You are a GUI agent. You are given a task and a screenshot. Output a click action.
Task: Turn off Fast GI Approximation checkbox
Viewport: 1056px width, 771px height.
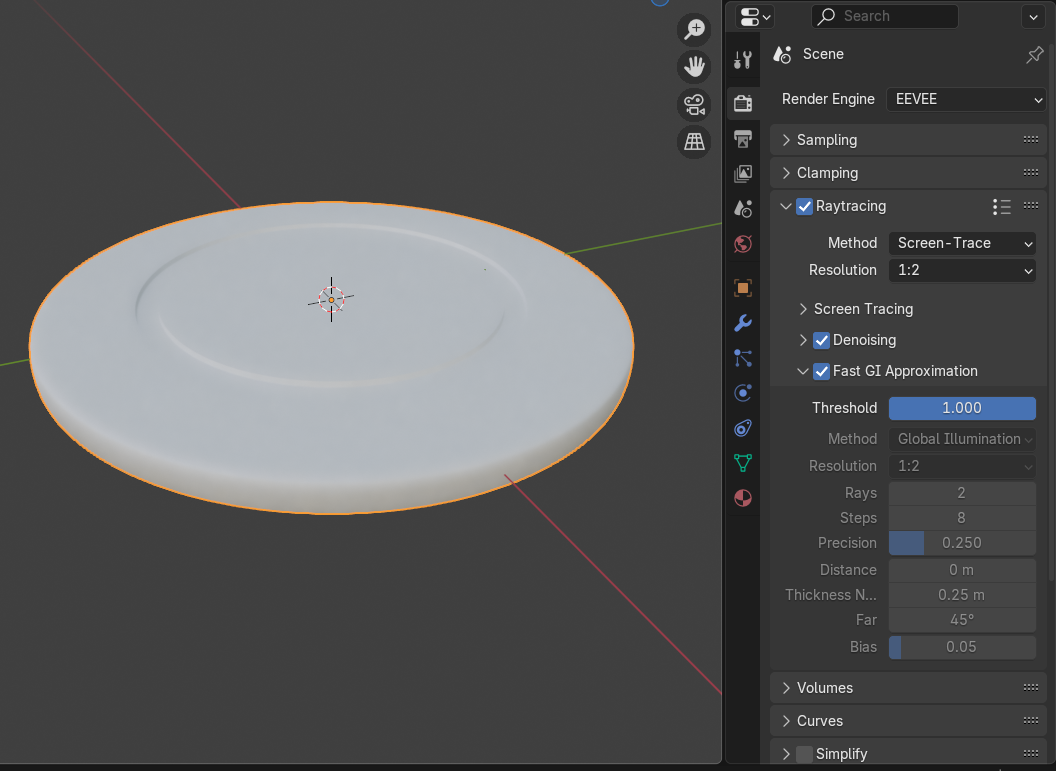821,371
